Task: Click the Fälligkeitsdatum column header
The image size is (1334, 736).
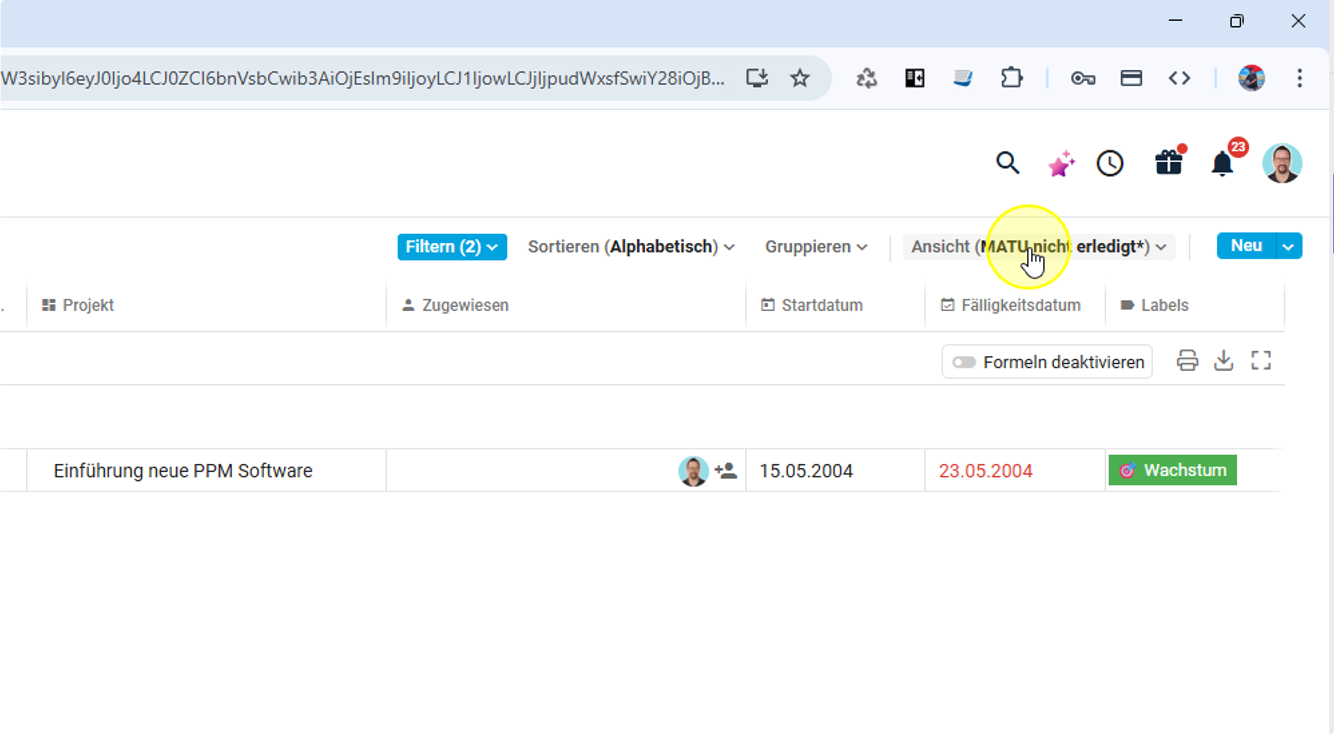Action: (1019, 305)
